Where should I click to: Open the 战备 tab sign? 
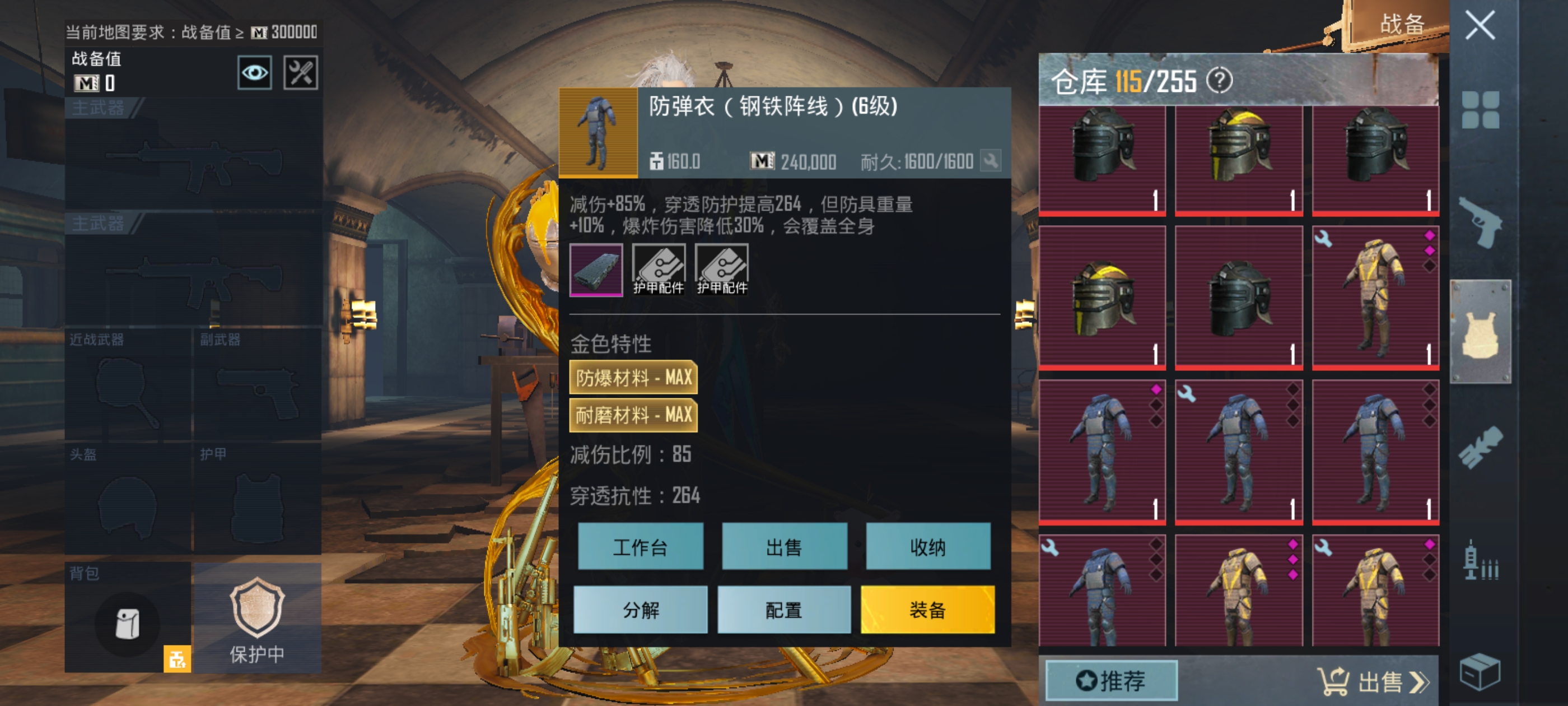click(1400, 24)
